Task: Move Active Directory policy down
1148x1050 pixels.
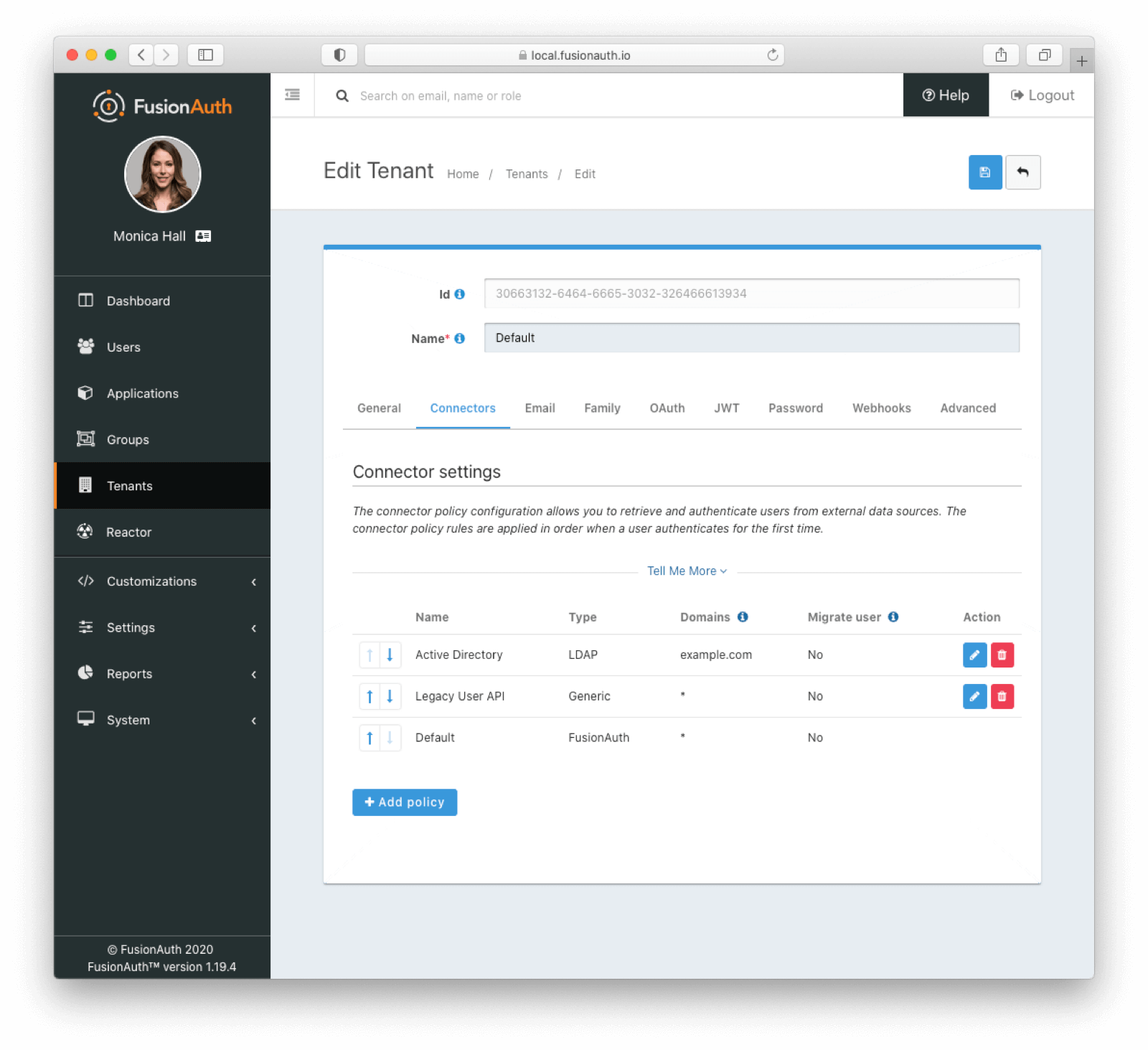Action: 390,655
